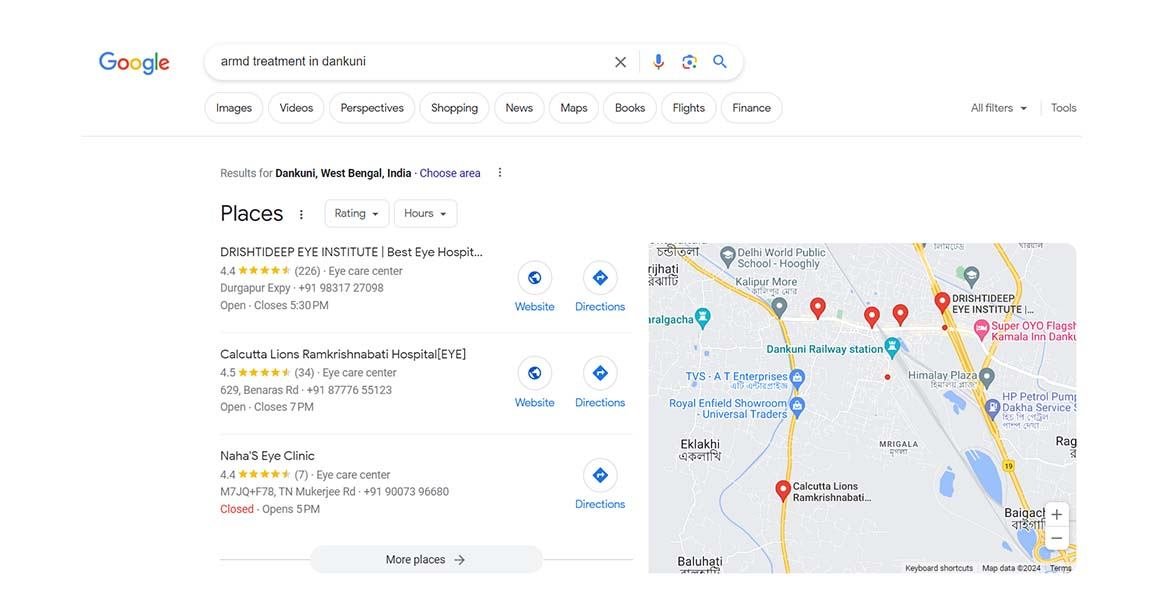Click the Google logo
Screen dimensions: 1158x600
[134, 63]
